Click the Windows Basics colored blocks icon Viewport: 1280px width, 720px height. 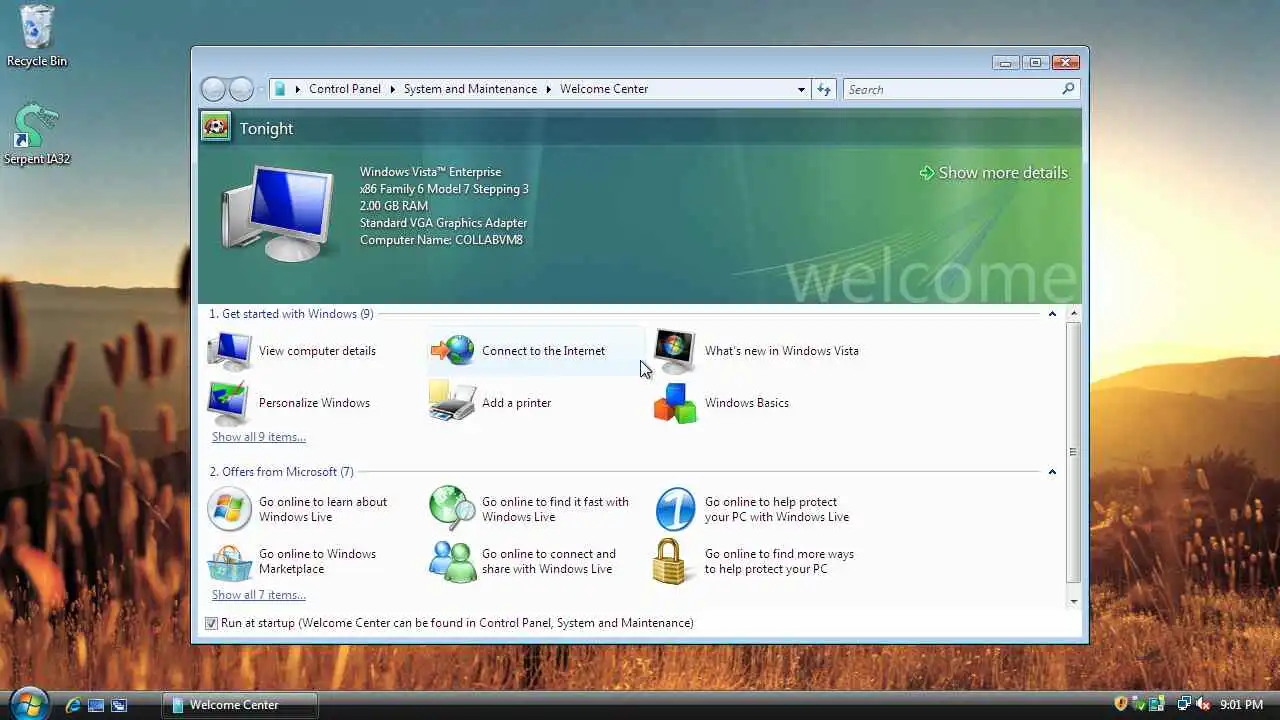(x=675, y=402)
